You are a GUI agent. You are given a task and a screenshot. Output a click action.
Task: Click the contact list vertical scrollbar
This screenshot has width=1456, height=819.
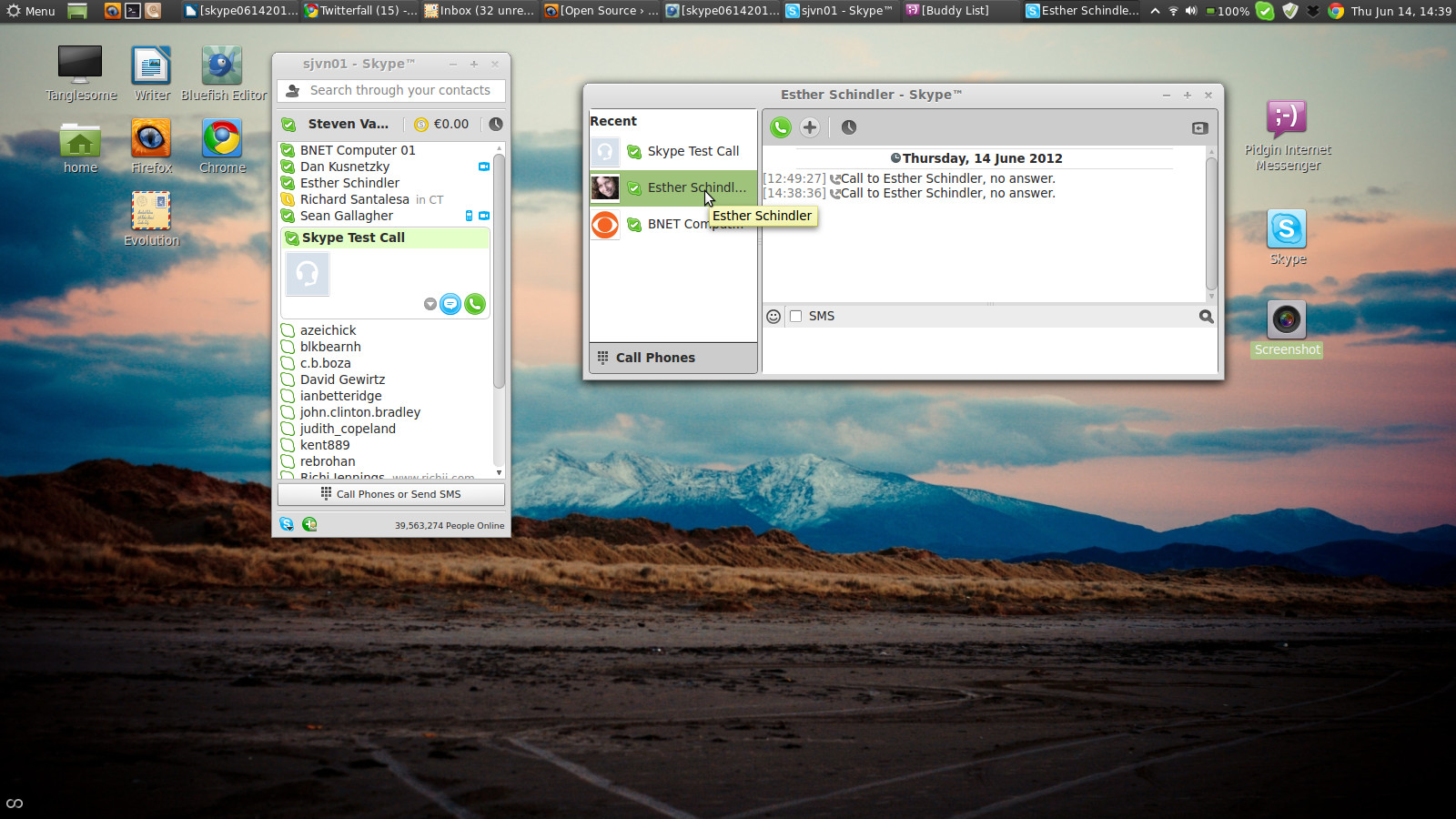point(499,272)
